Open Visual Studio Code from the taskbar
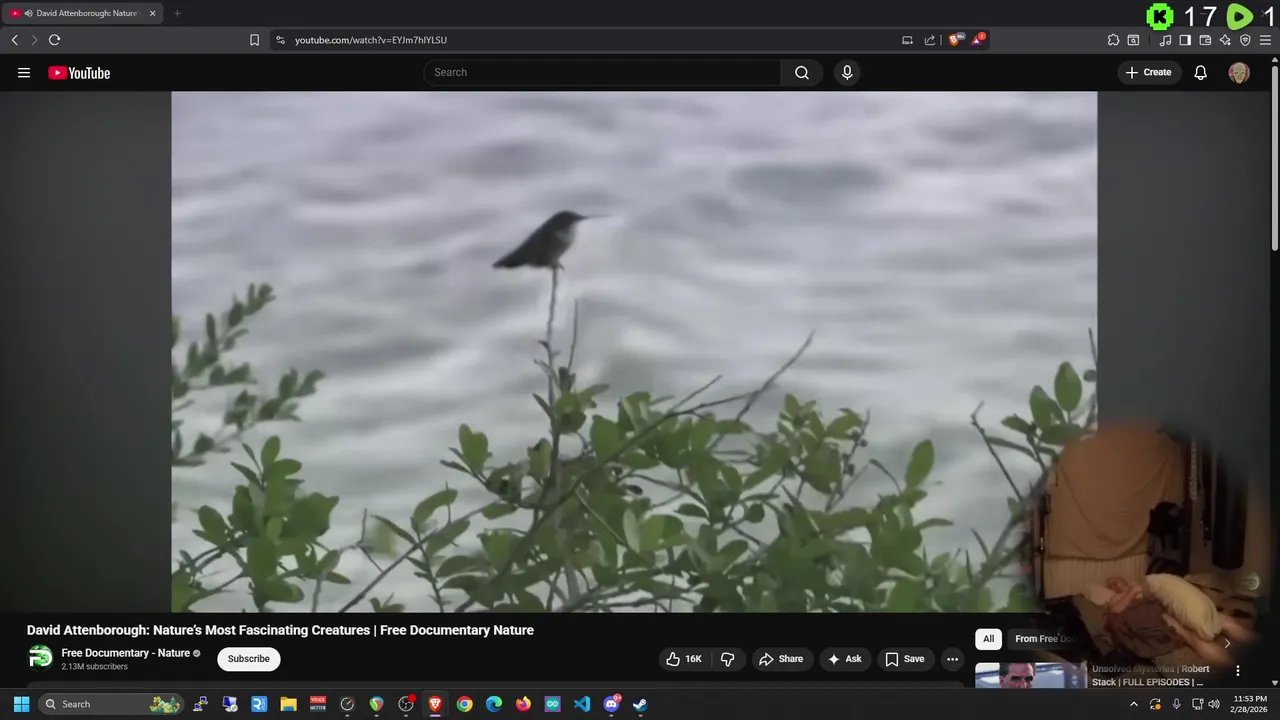 (582, 704)
